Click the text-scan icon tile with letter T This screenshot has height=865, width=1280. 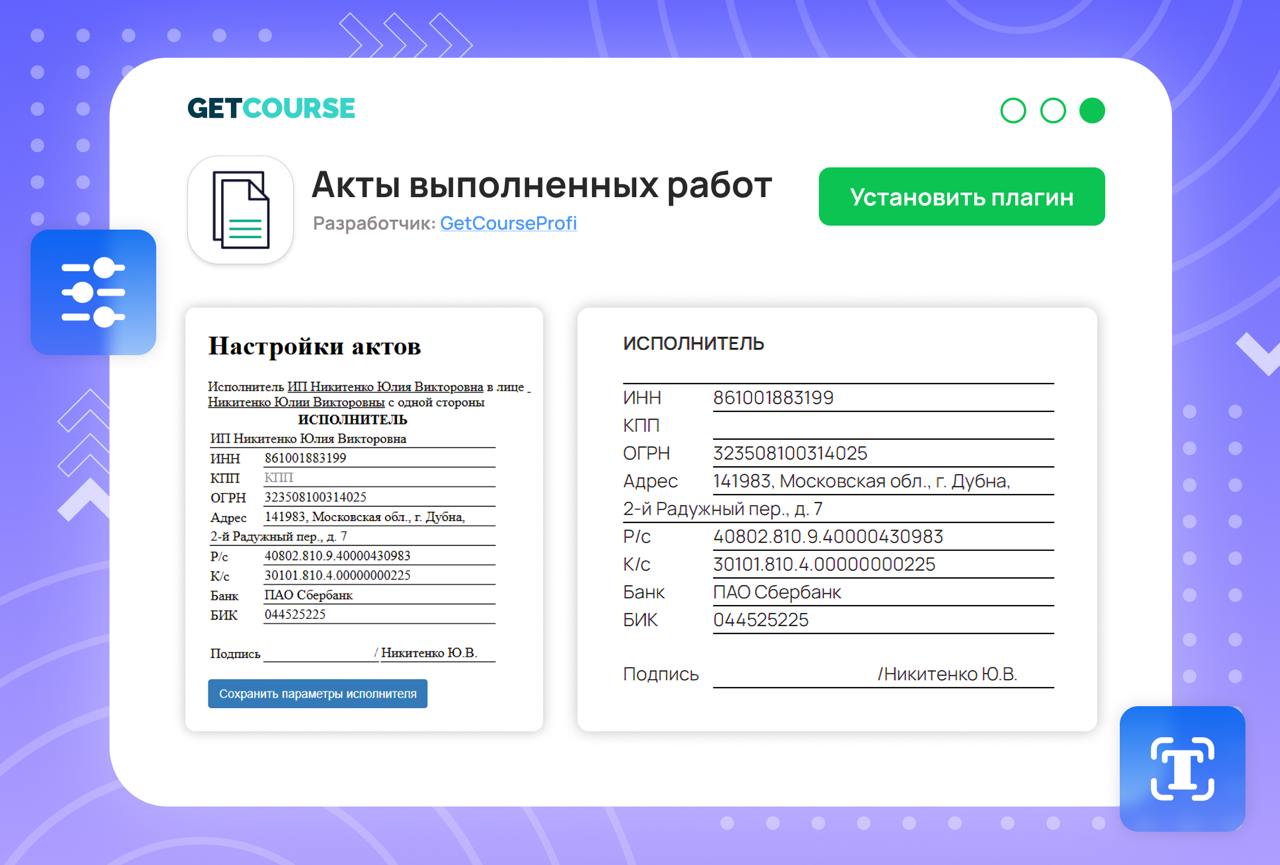(x=1182, y=769)
